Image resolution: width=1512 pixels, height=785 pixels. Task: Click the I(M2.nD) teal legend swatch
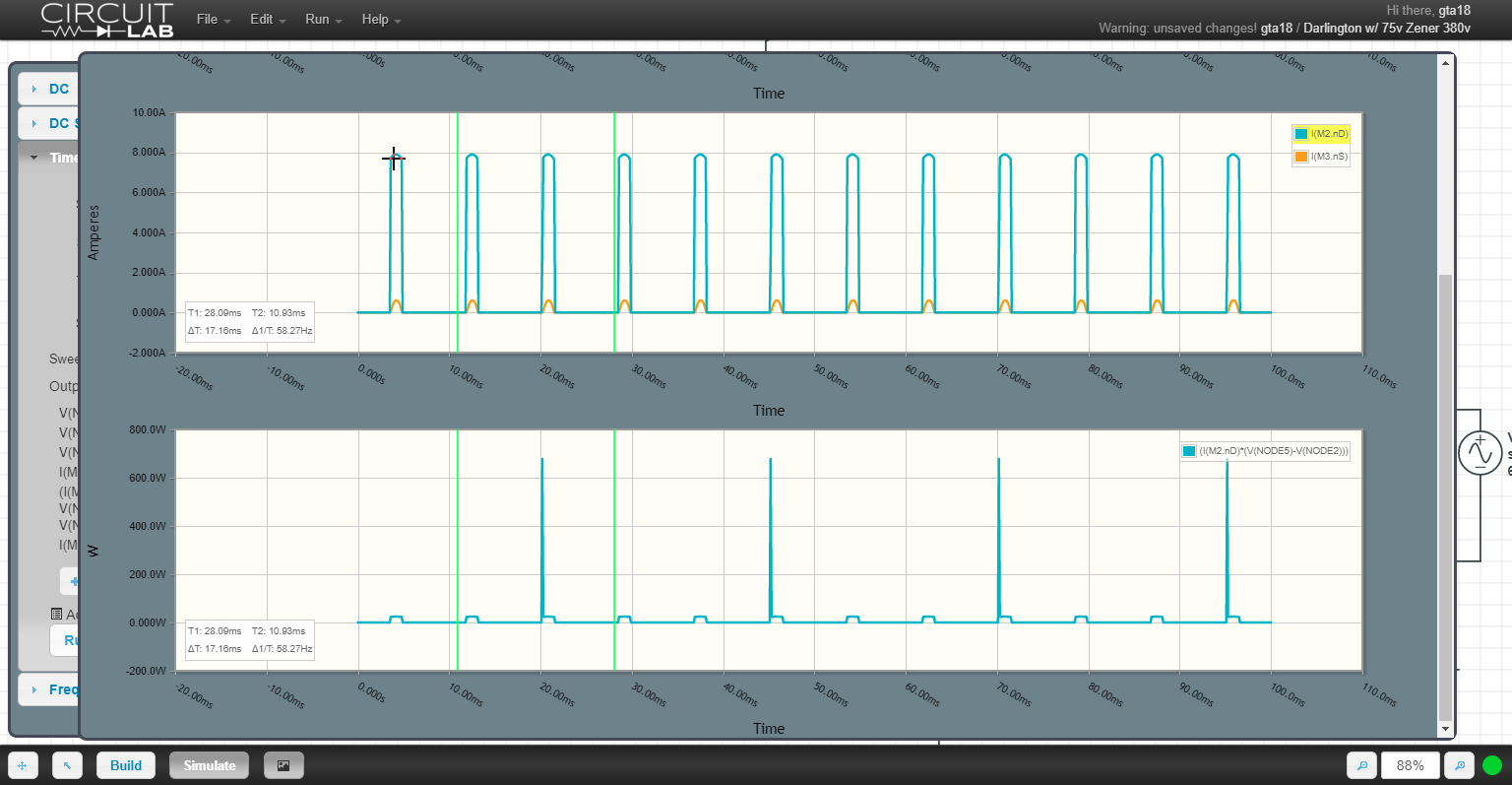pyautogui.click(x=1301, y=134)
